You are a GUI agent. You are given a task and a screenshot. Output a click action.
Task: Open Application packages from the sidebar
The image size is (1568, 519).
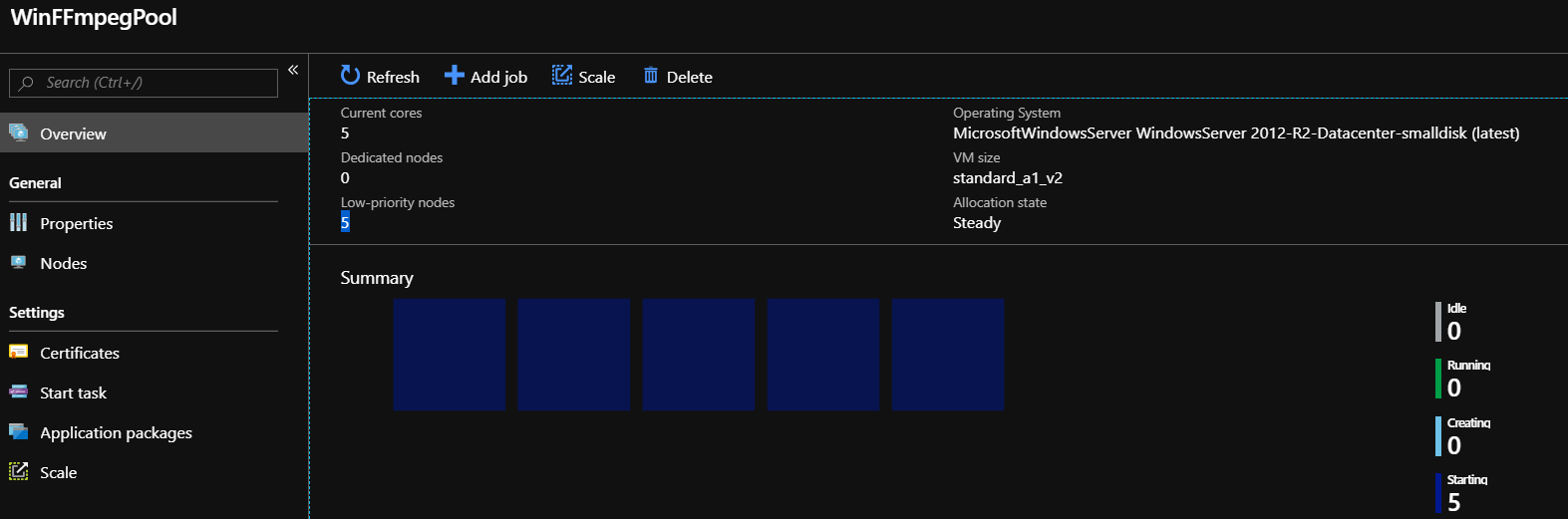click(x=116, y=432)
